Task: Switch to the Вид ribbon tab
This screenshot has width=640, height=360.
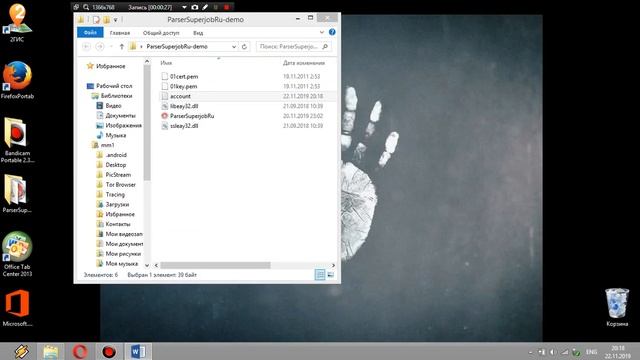Action: (x=198, y=33)
